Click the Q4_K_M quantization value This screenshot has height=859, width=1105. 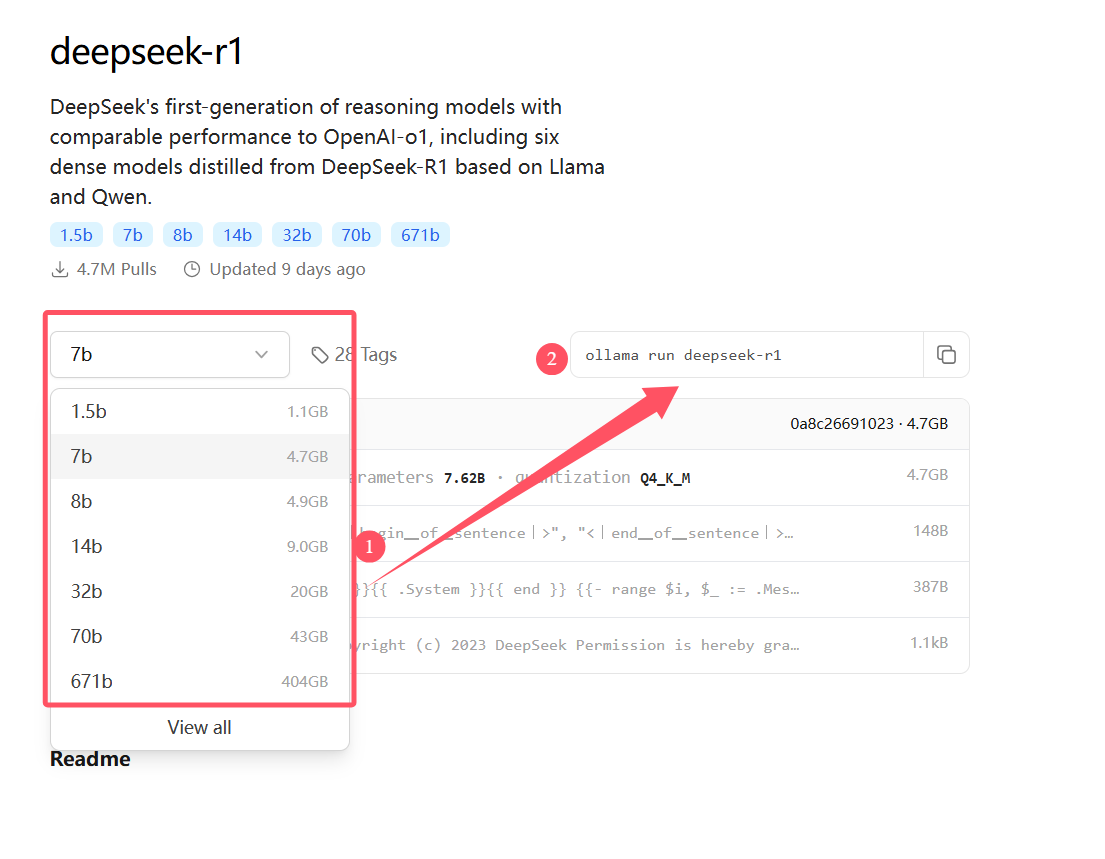point(665,478)
